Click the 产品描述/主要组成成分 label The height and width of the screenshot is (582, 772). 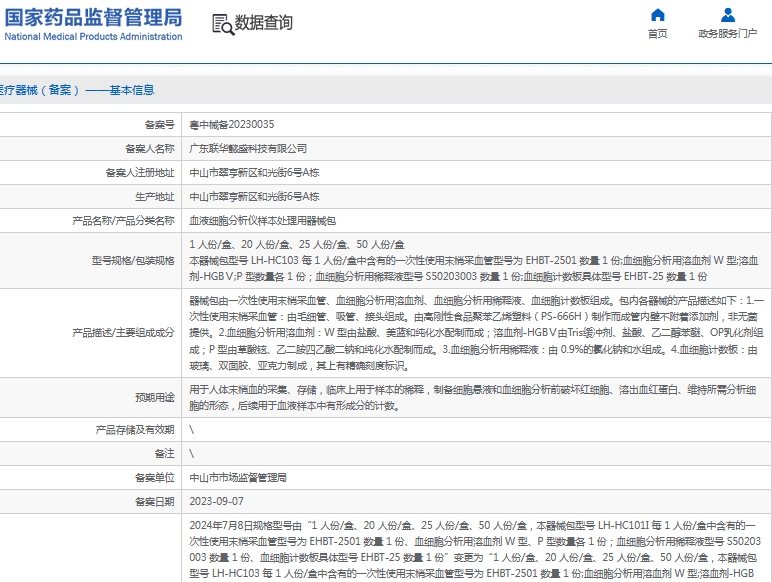coord(123,333)
